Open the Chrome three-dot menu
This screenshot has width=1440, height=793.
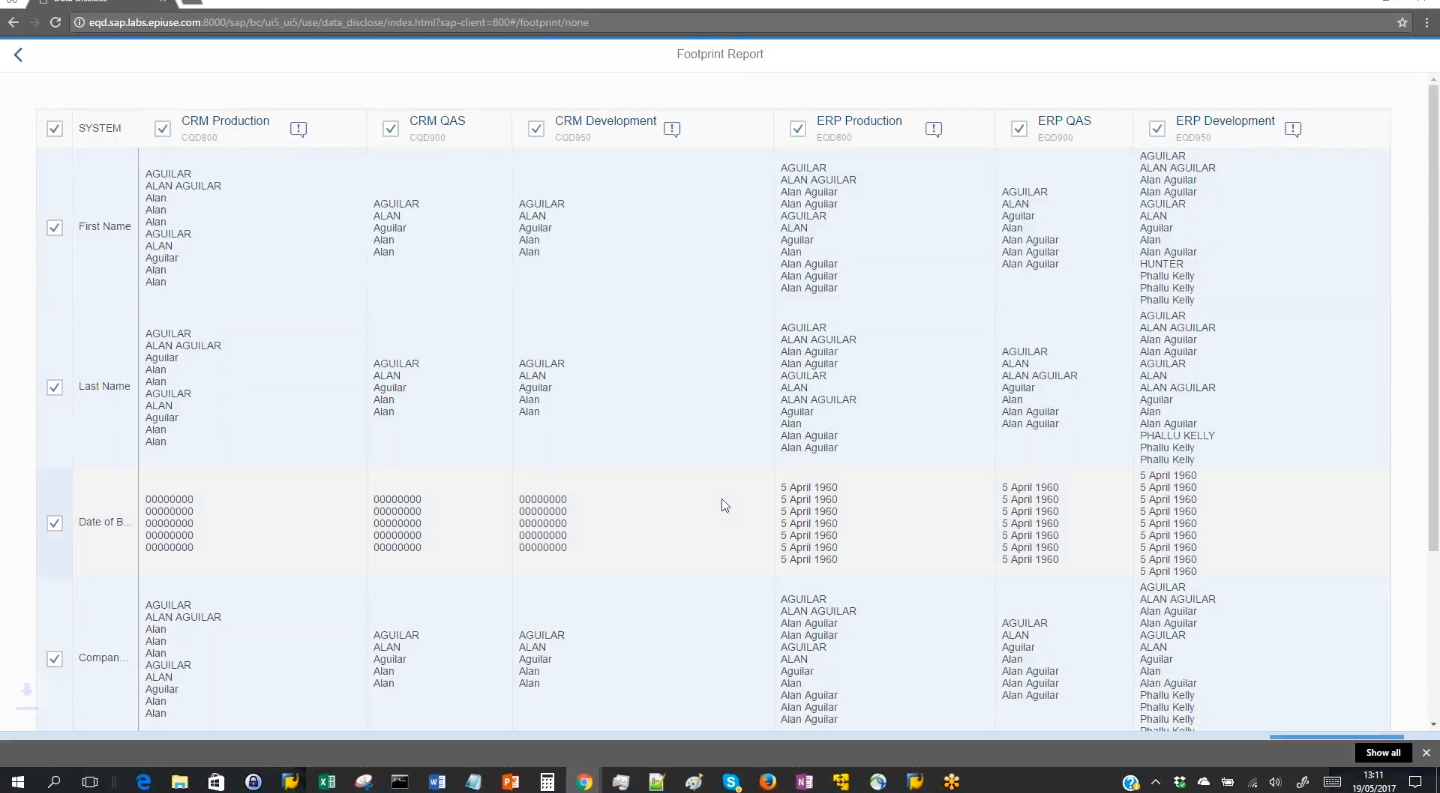point(1427,22)
